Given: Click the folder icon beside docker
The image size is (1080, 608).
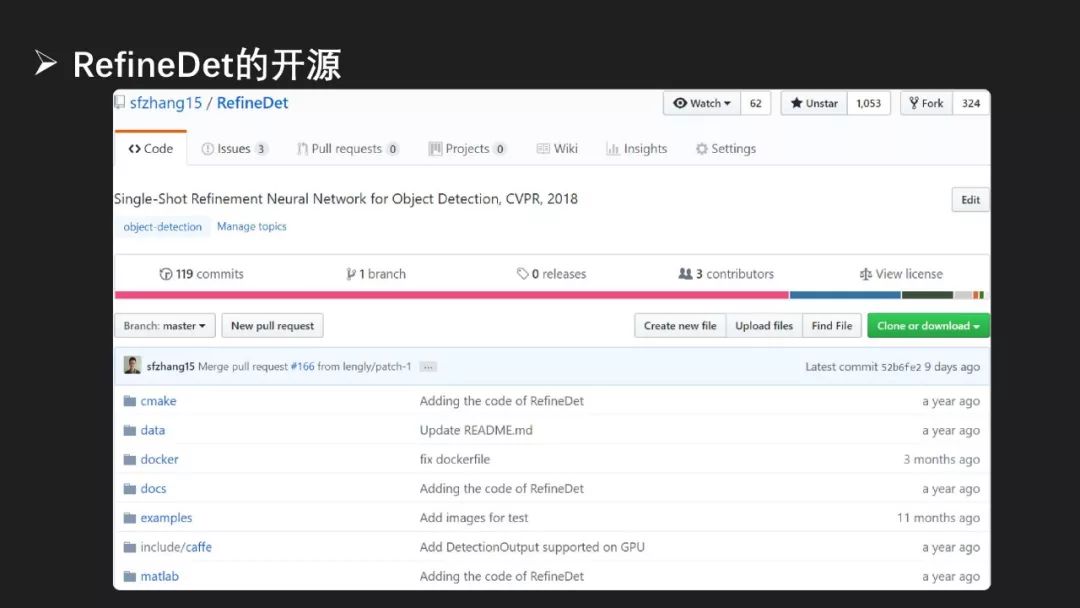Looking at the screenshot, I should (x=129, y=459).
